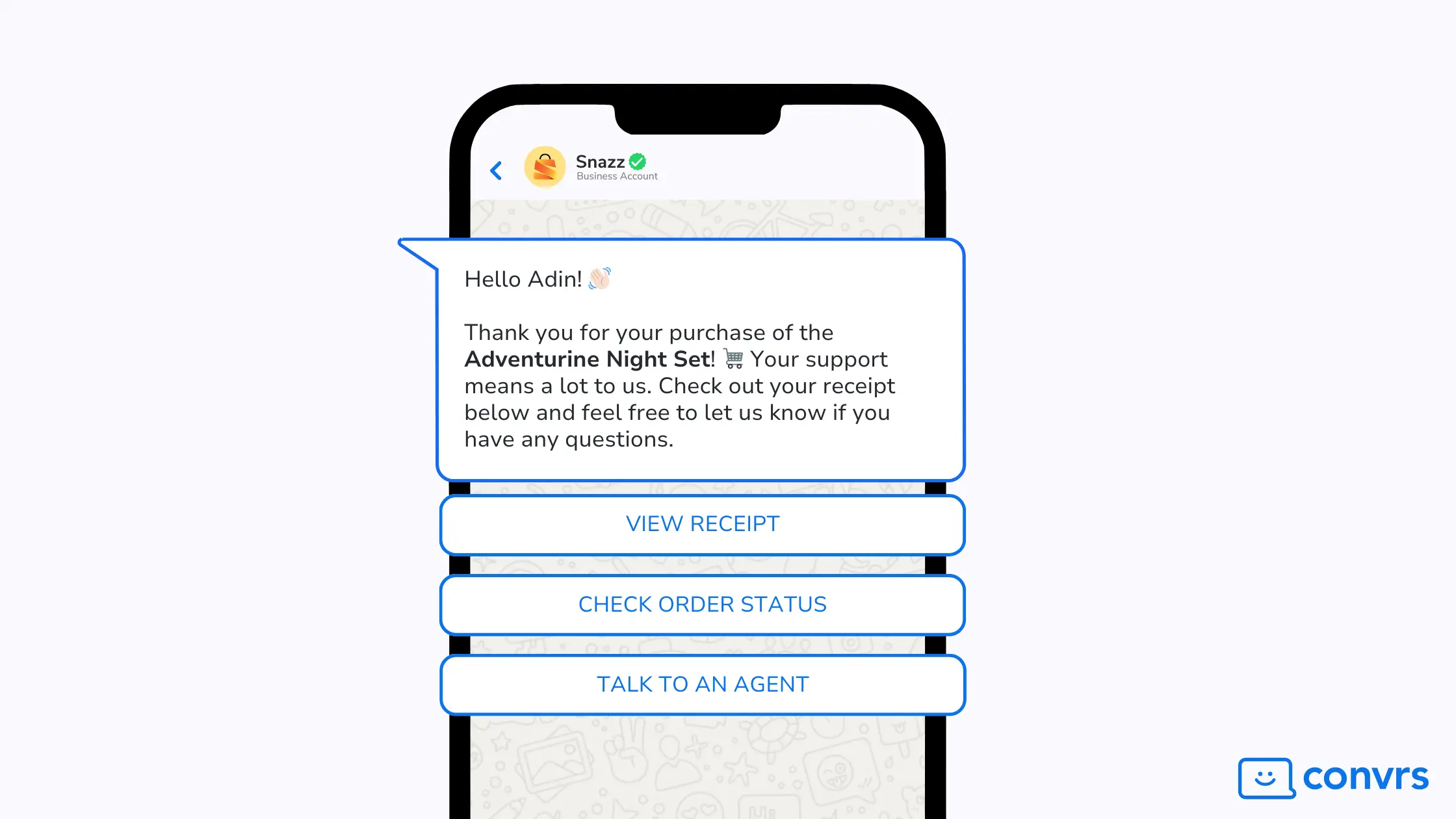Click VIEW RECEIPT button

point(702,524)
